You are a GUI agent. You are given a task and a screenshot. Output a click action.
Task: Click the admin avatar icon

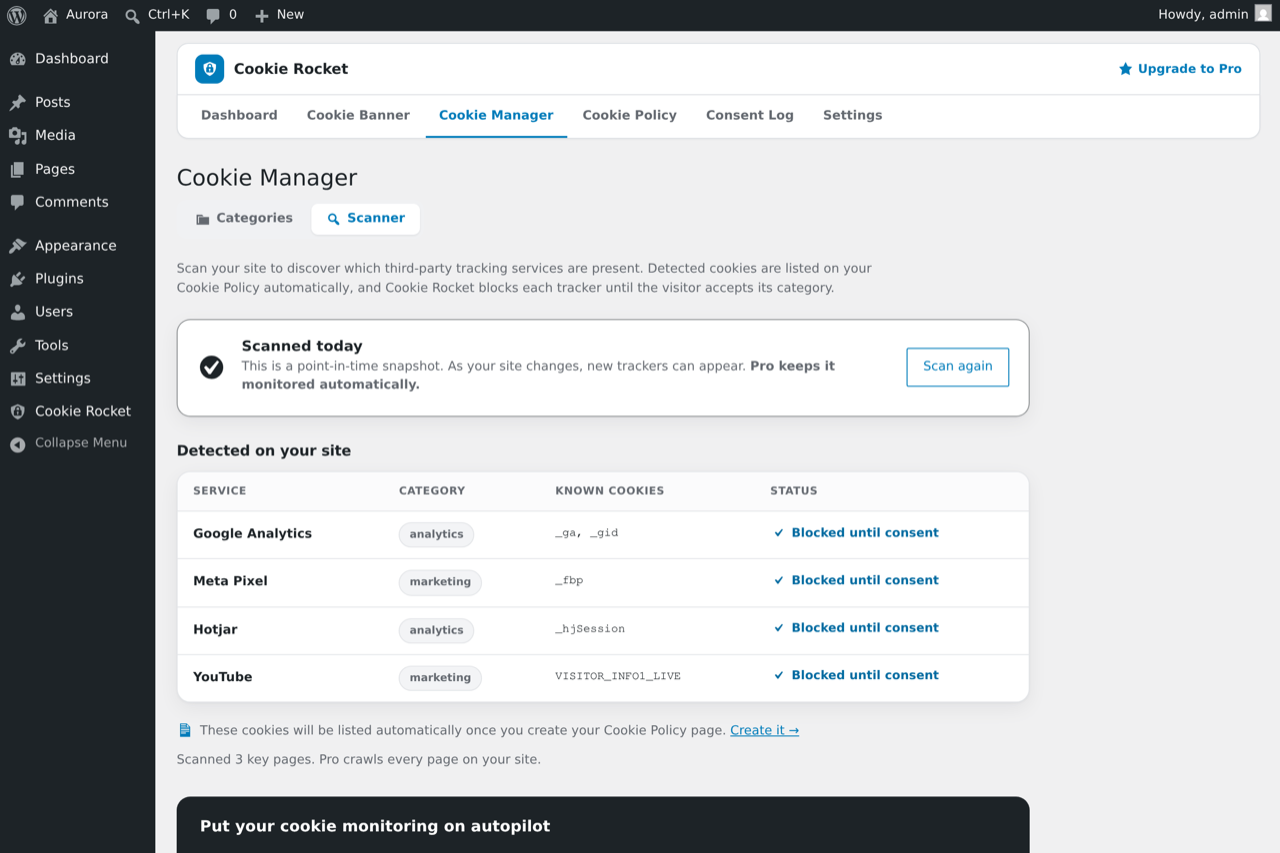tap(1263, 14)
